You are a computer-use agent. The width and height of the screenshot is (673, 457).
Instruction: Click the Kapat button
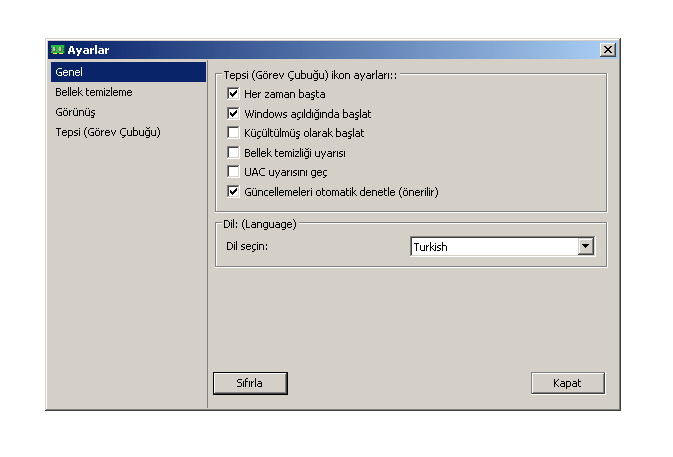567,383
